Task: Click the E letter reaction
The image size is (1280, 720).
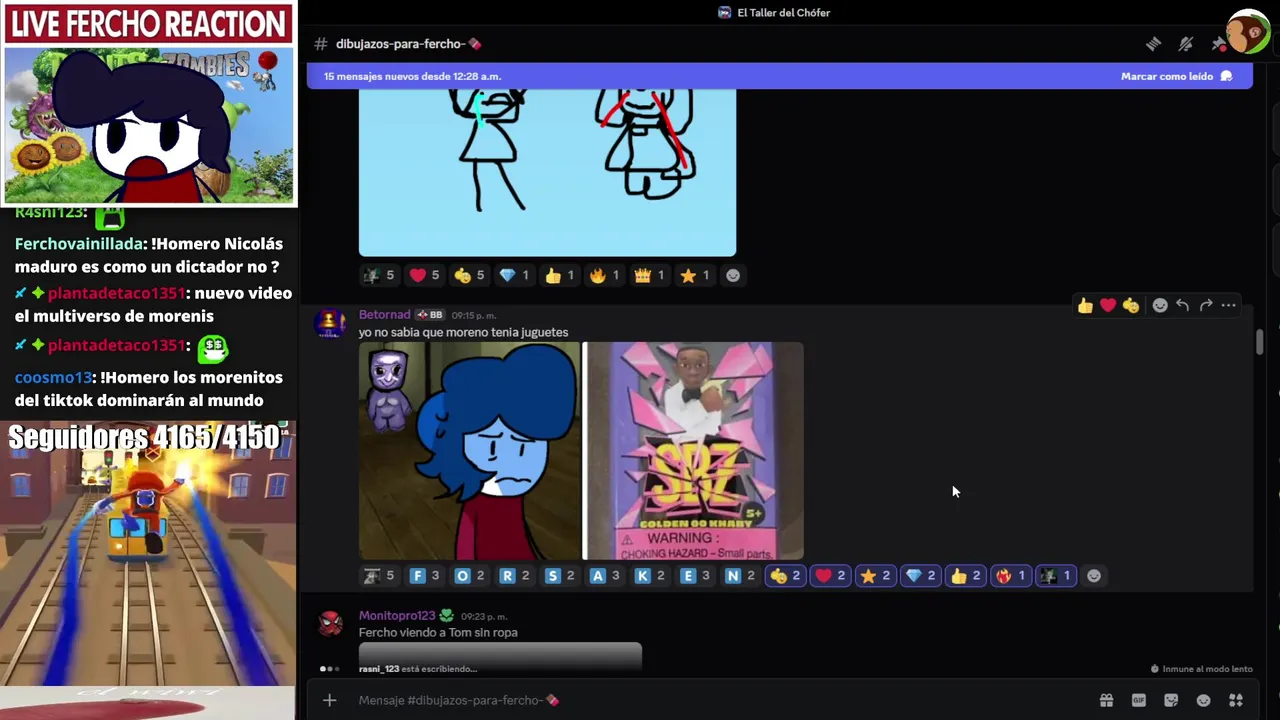Action: [x=694, y=576]
